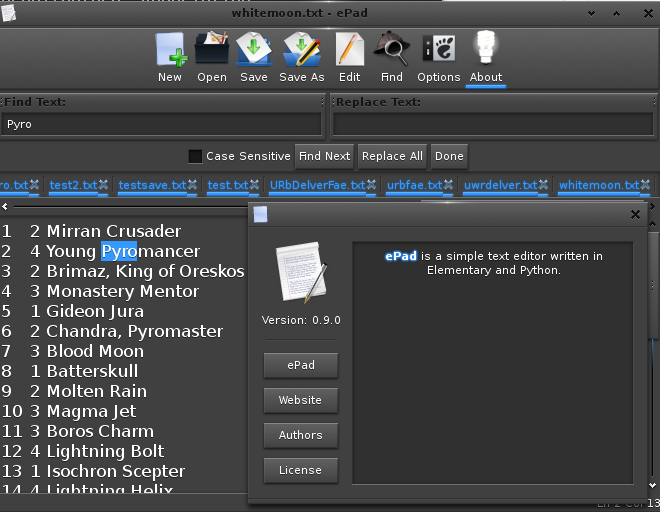Image resolution: width=660 pixels, height=512 pixels.
Task: Switch to the URbDelverFae.txt tab
Action: pyautogui.click(x=317, y=185)
